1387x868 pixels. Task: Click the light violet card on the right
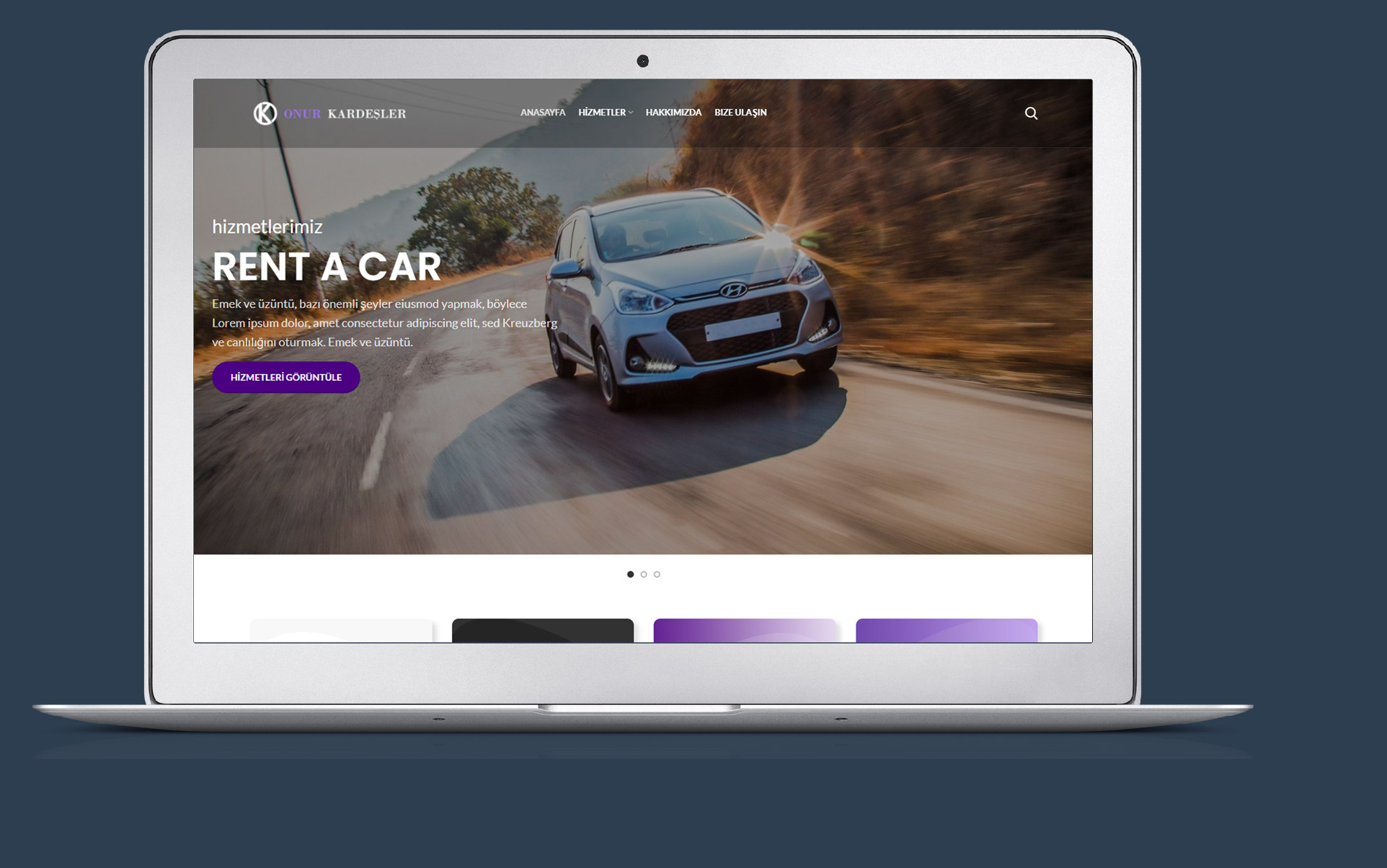click(946, 630)
